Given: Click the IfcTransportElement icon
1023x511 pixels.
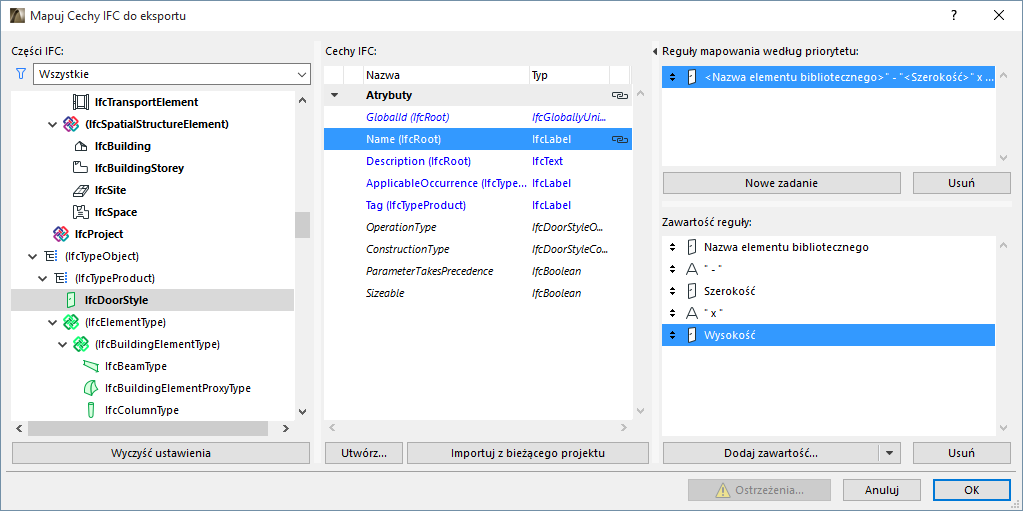Looking at the screenshot, I should [81, 102].
